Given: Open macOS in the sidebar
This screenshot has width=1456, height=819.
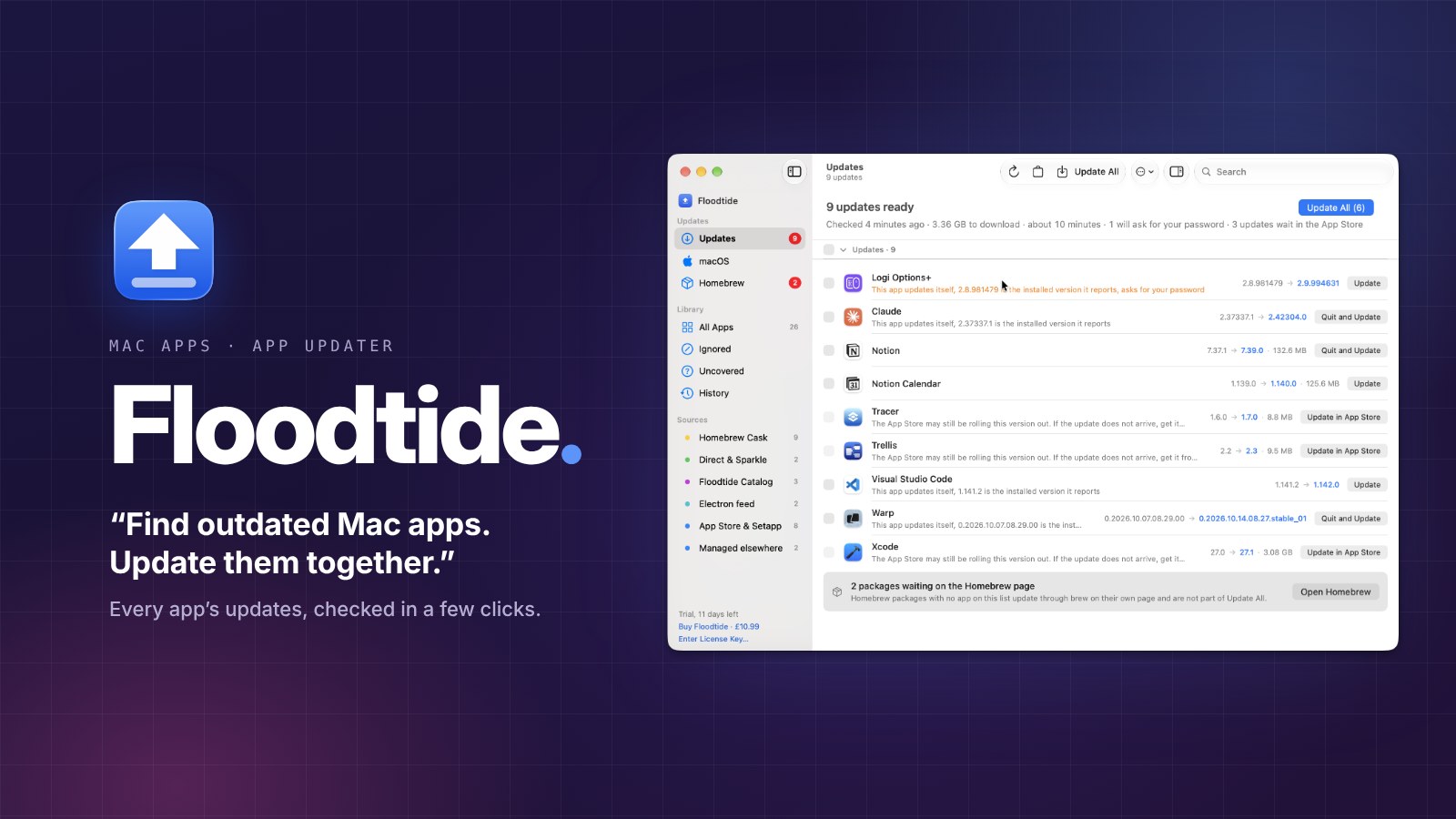Looking at the screenshot, I should [740, 261].
